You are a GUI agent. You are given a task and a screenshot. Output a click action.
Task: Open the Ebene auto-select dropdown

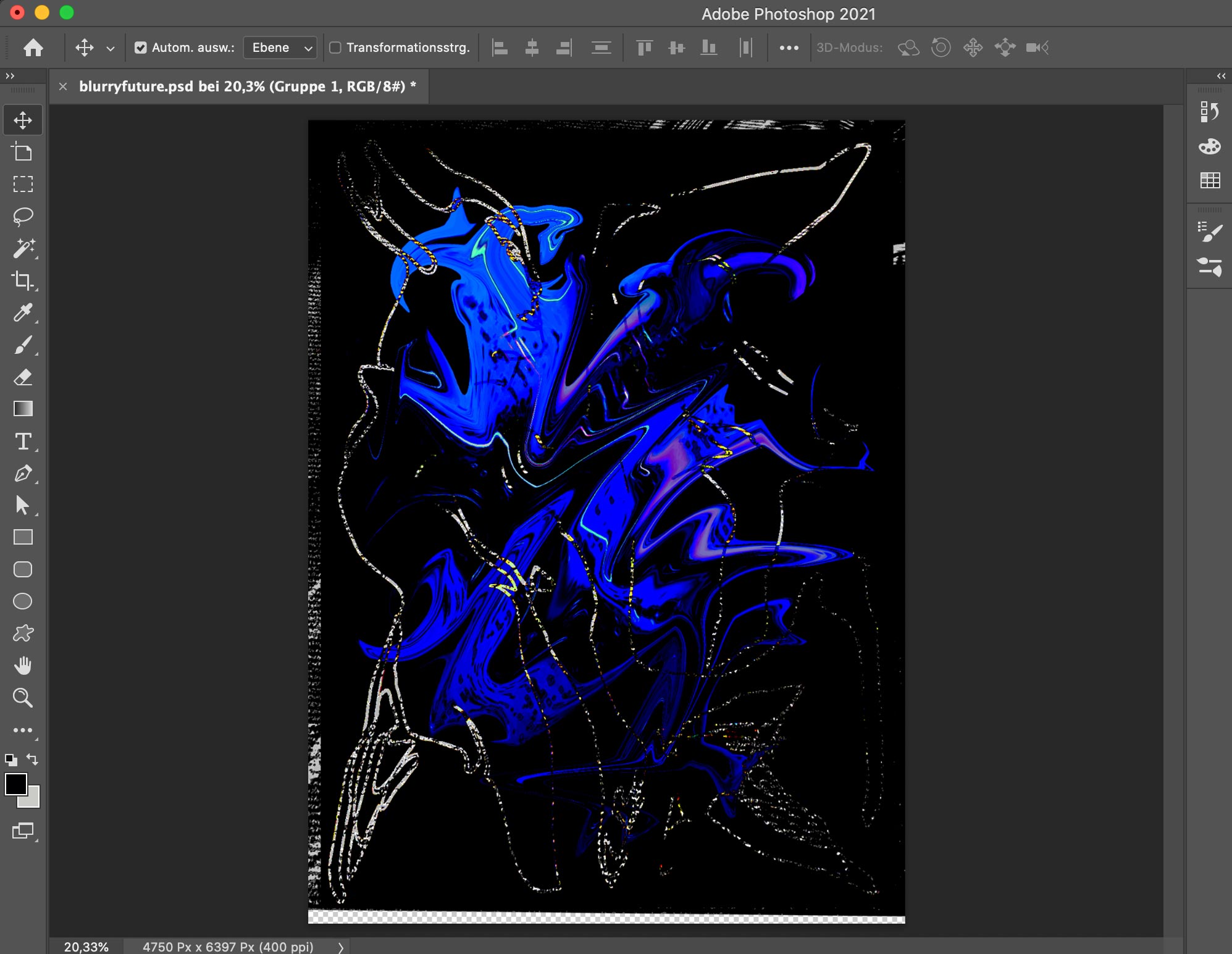click(280, 48)
